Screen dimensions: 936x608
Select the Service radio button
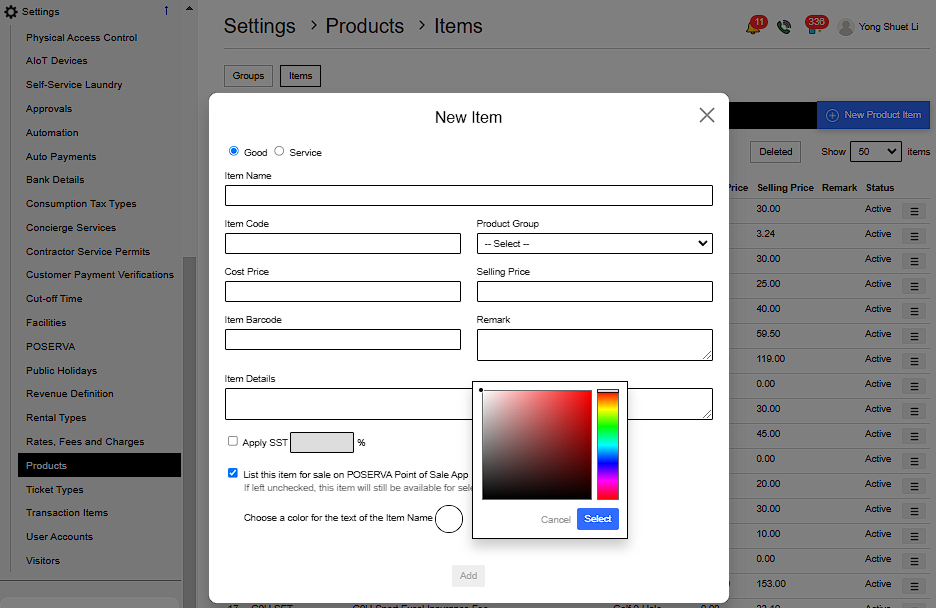point(279,151)
